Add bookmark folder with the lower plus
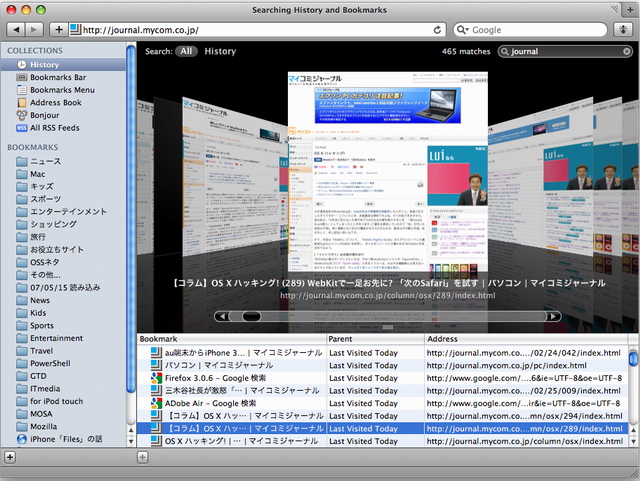 coord(142,457)
